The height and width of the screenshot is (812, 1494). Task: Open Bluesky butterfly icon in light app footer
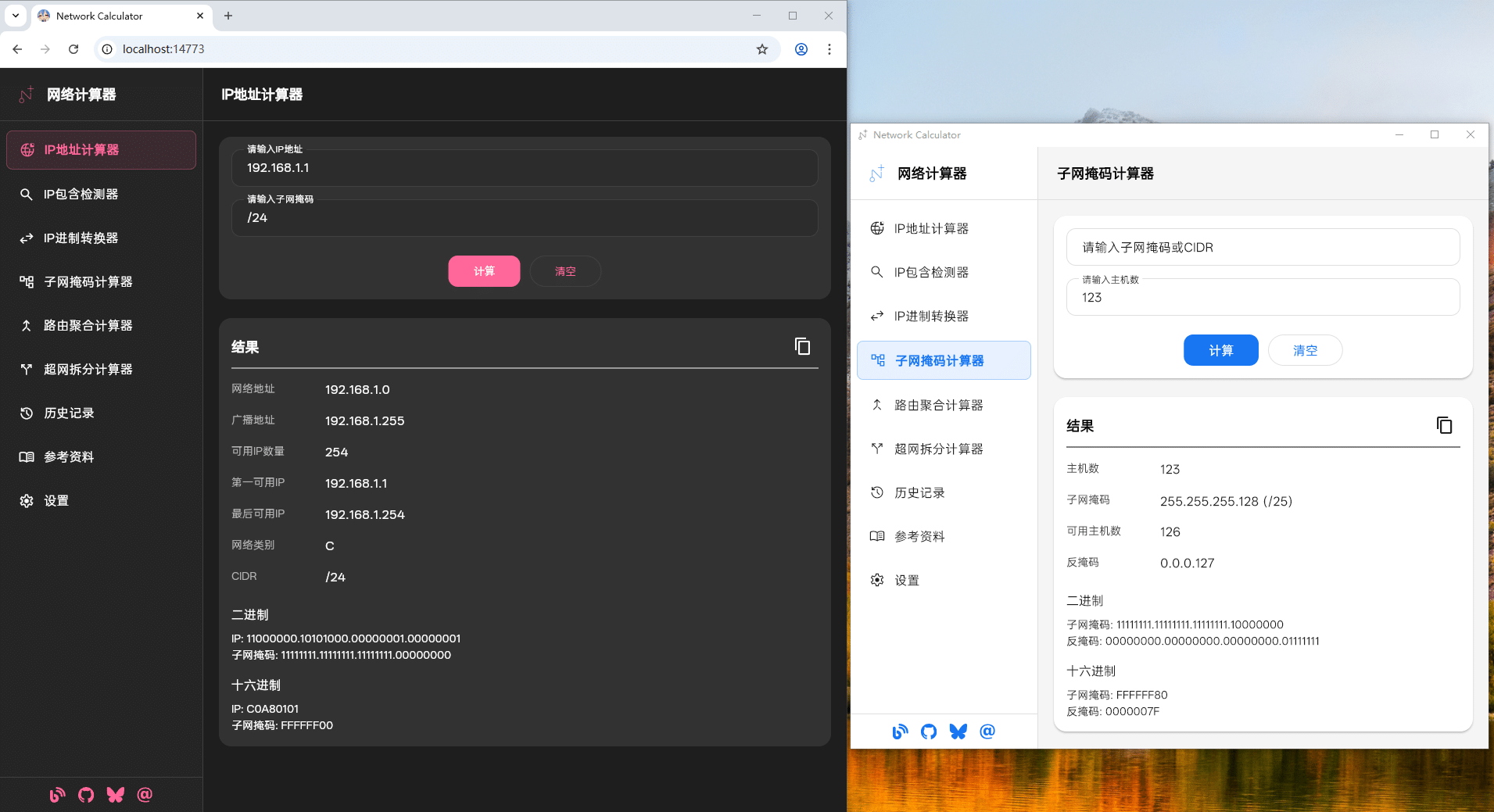click(958, 732)
